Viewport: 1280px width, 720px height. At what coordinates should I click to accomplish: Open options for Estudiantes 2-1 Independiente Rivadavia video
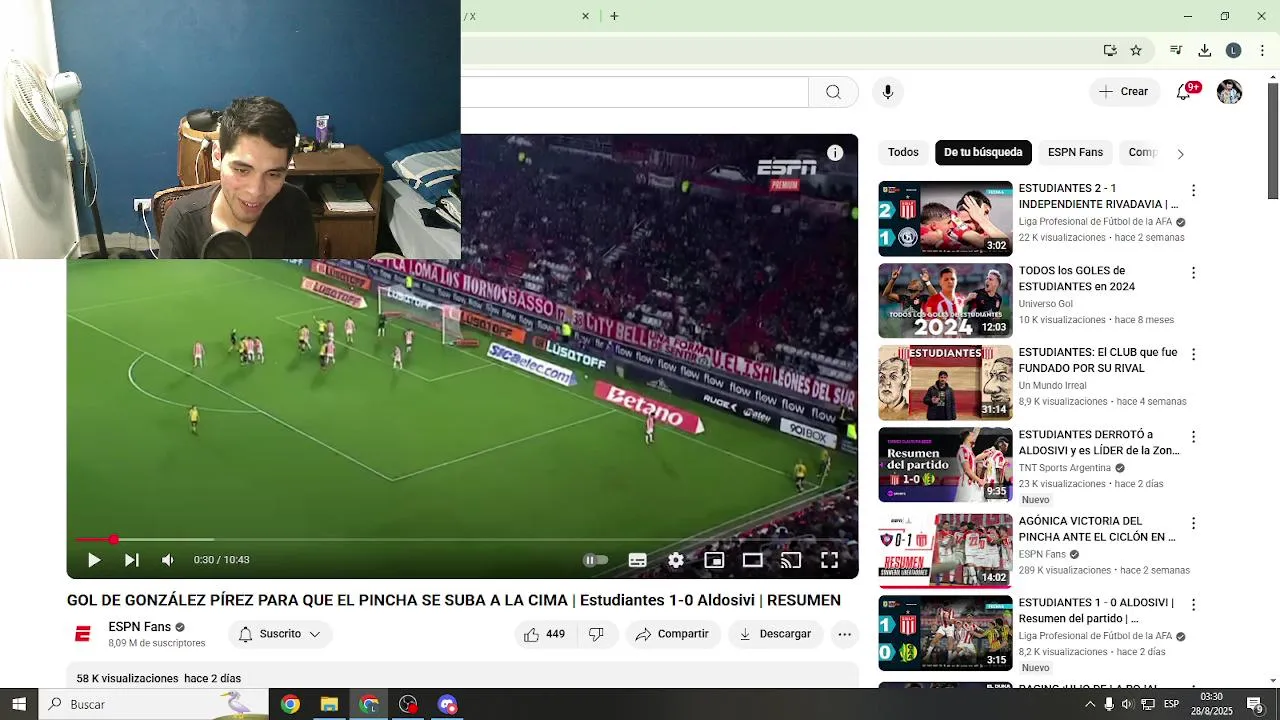pyautogui.click(x=1193, y=190)
